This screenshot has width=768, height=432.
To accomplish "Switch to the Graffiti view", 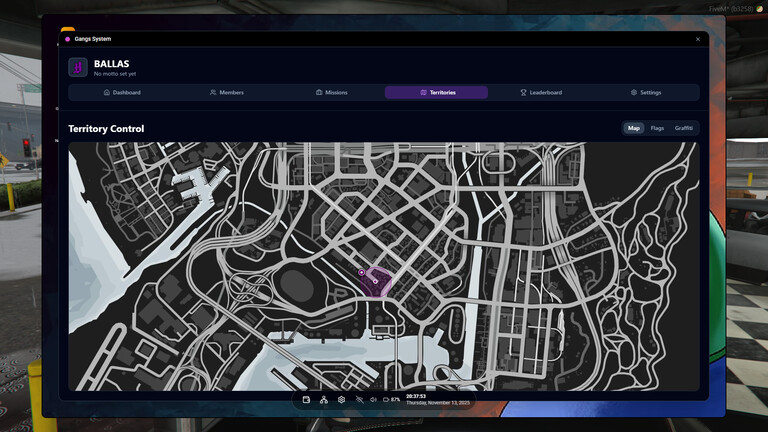I will pyautogui.click(x=684, y=128).
